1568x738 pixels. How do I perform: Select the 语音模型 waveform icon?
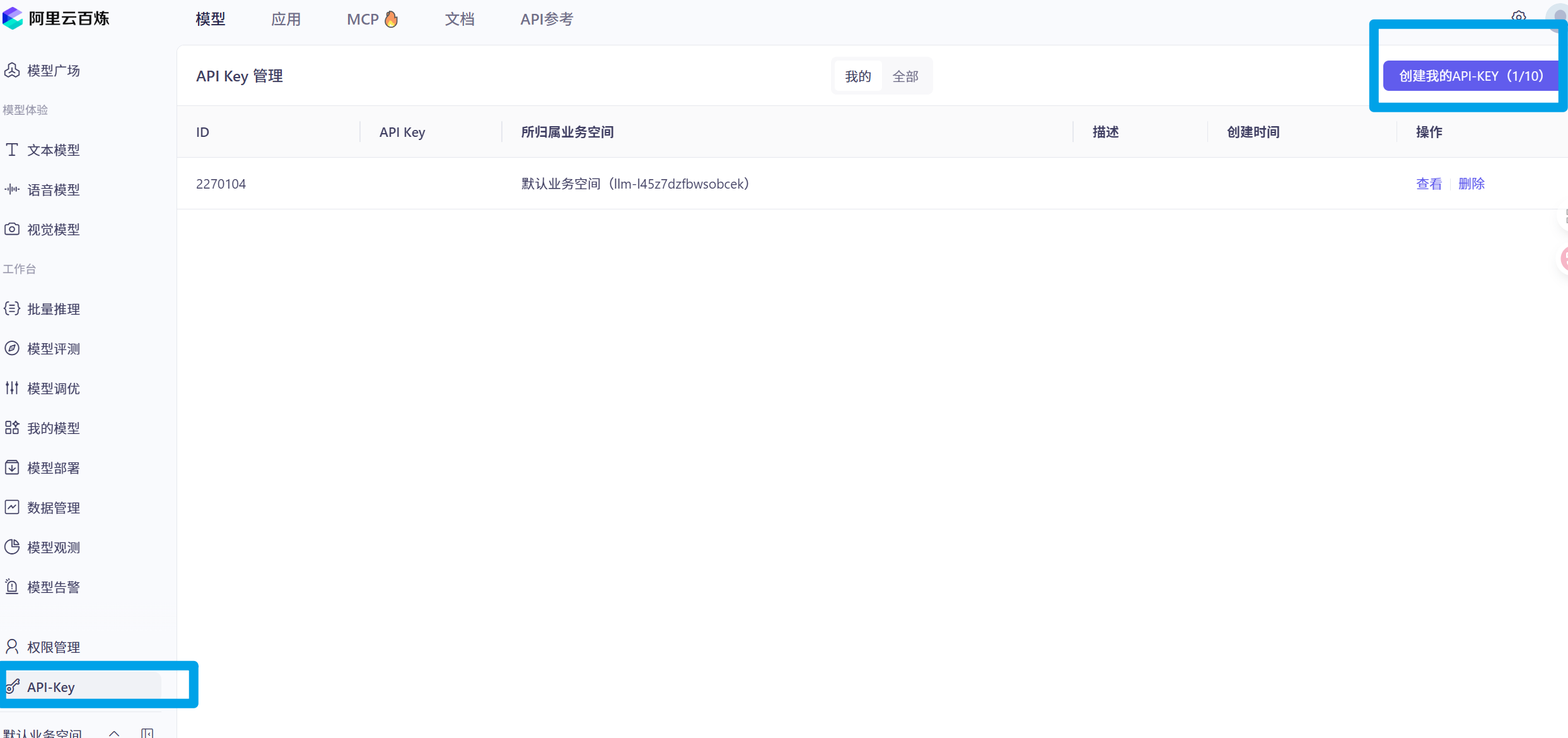[x=12, y=189]
